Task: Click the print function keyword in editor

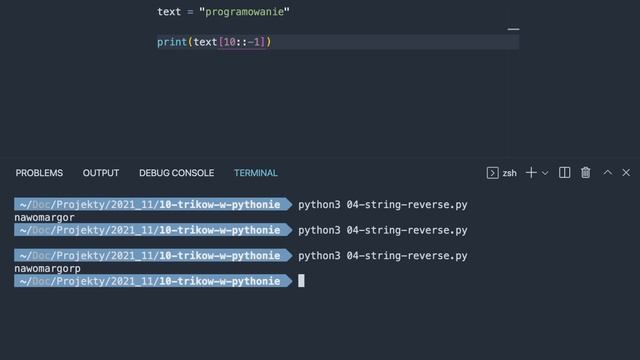Action: 172,42
